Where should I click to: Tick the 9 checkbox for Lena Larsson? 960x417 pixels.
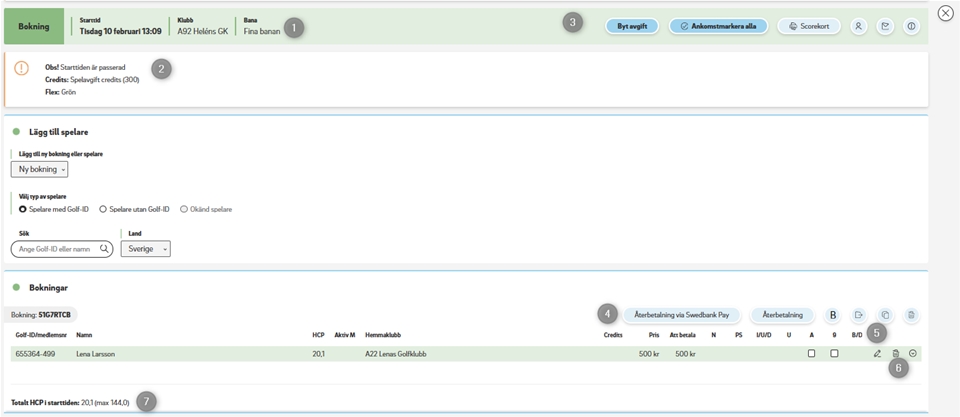click(834, 354)
